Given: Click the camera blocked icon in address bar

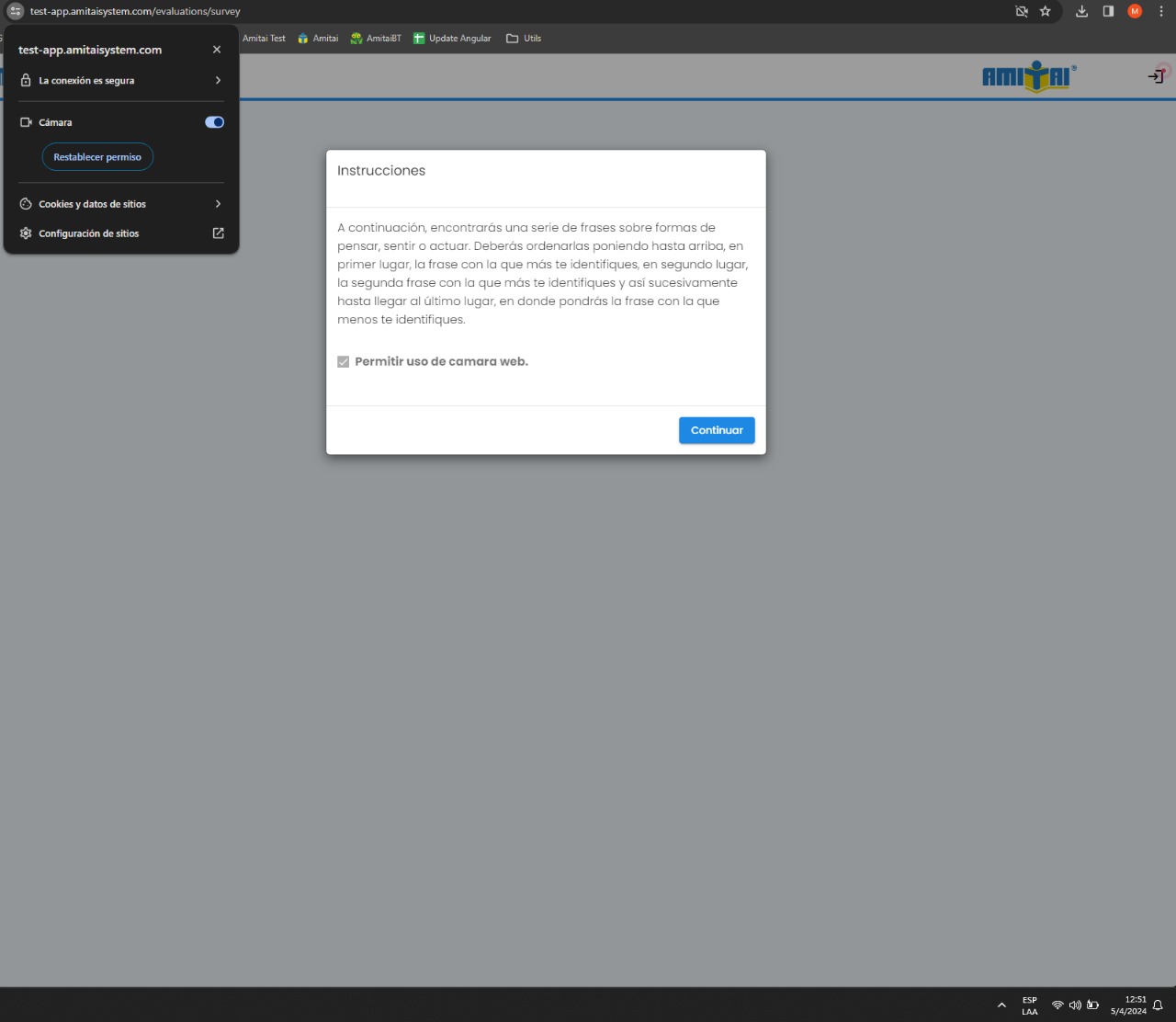Looking at the screenshot, I should point(1021,11).
